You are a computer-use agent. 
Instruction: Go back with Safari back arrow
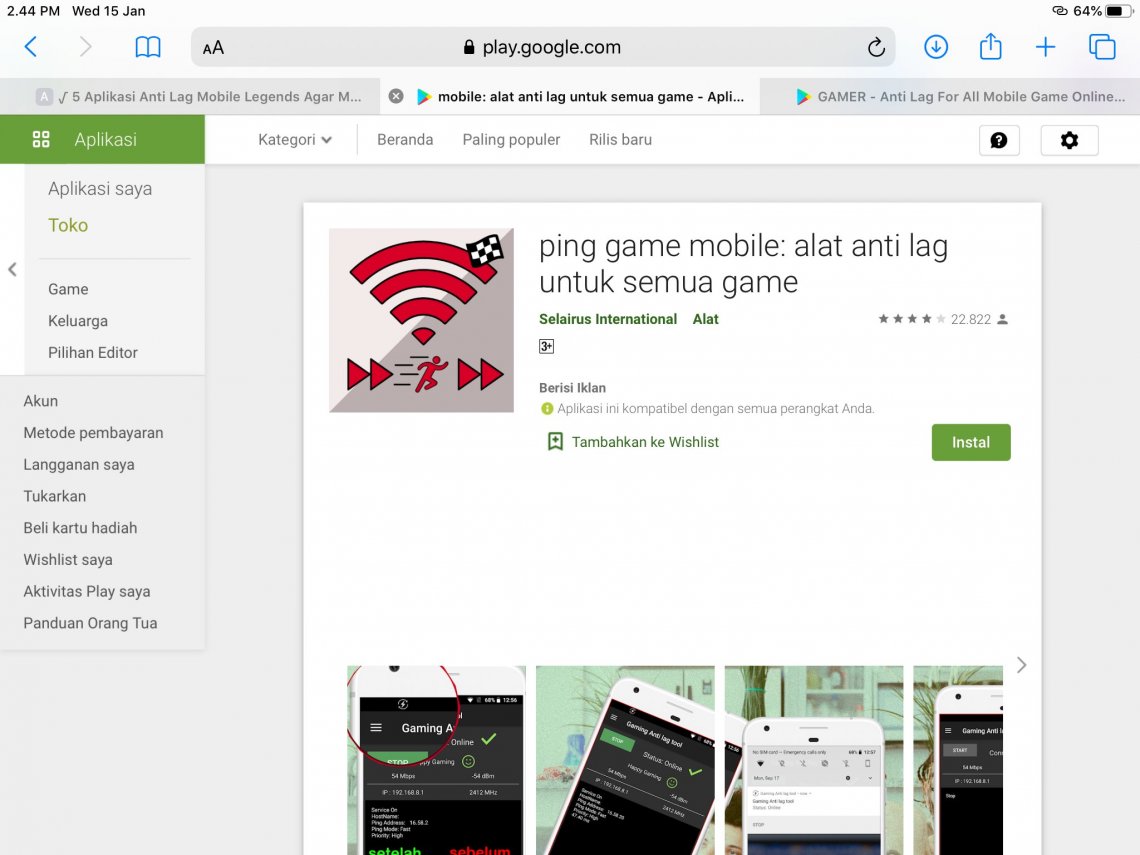click(31, 47)
